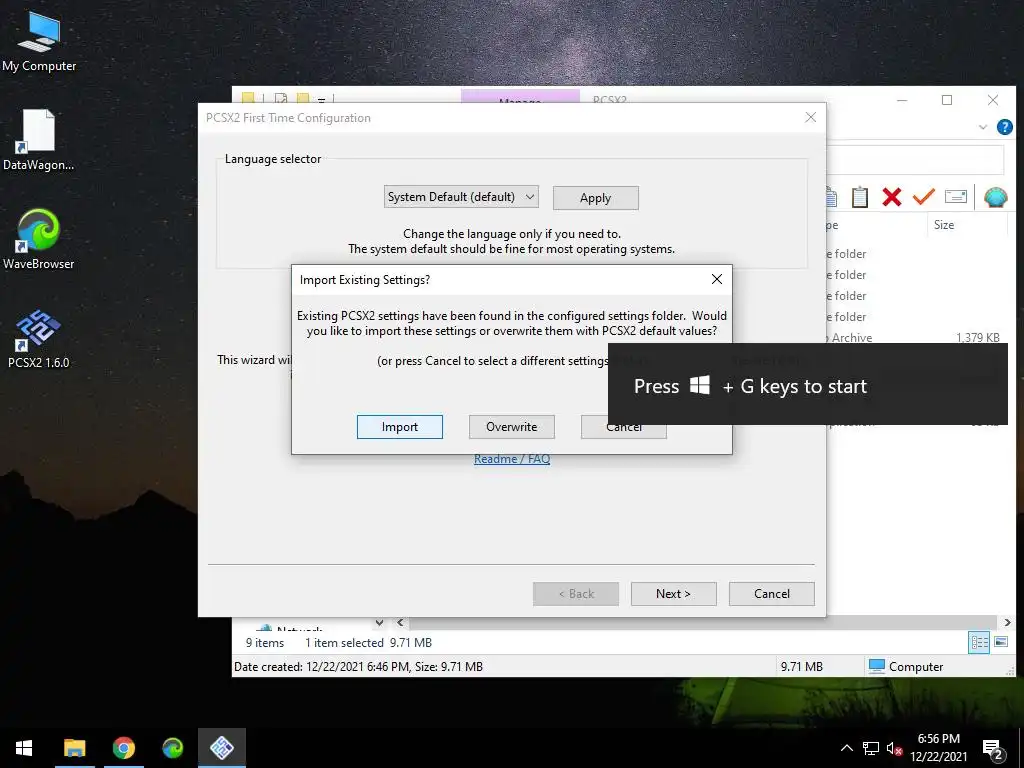
Task: Click the '1 item selected 9.71 MB' text
Action: (x=368, y=643)
